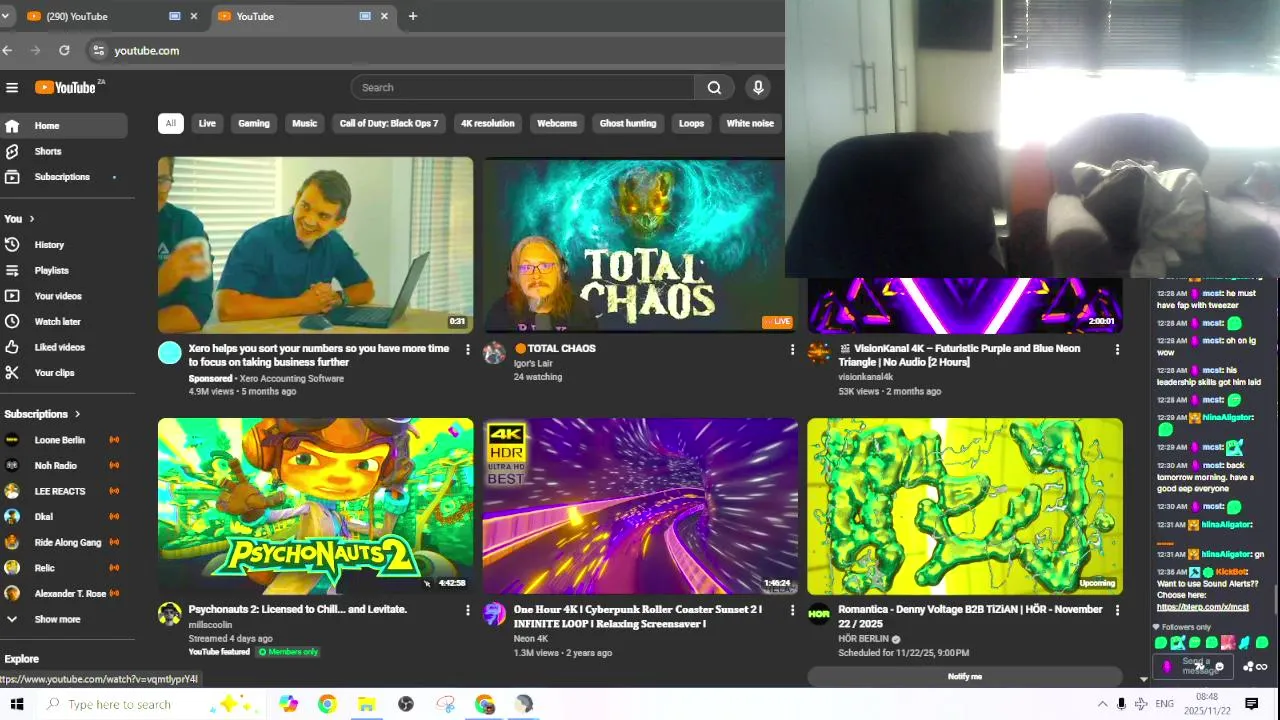Click the YouTube logo

tap(66, 87)
